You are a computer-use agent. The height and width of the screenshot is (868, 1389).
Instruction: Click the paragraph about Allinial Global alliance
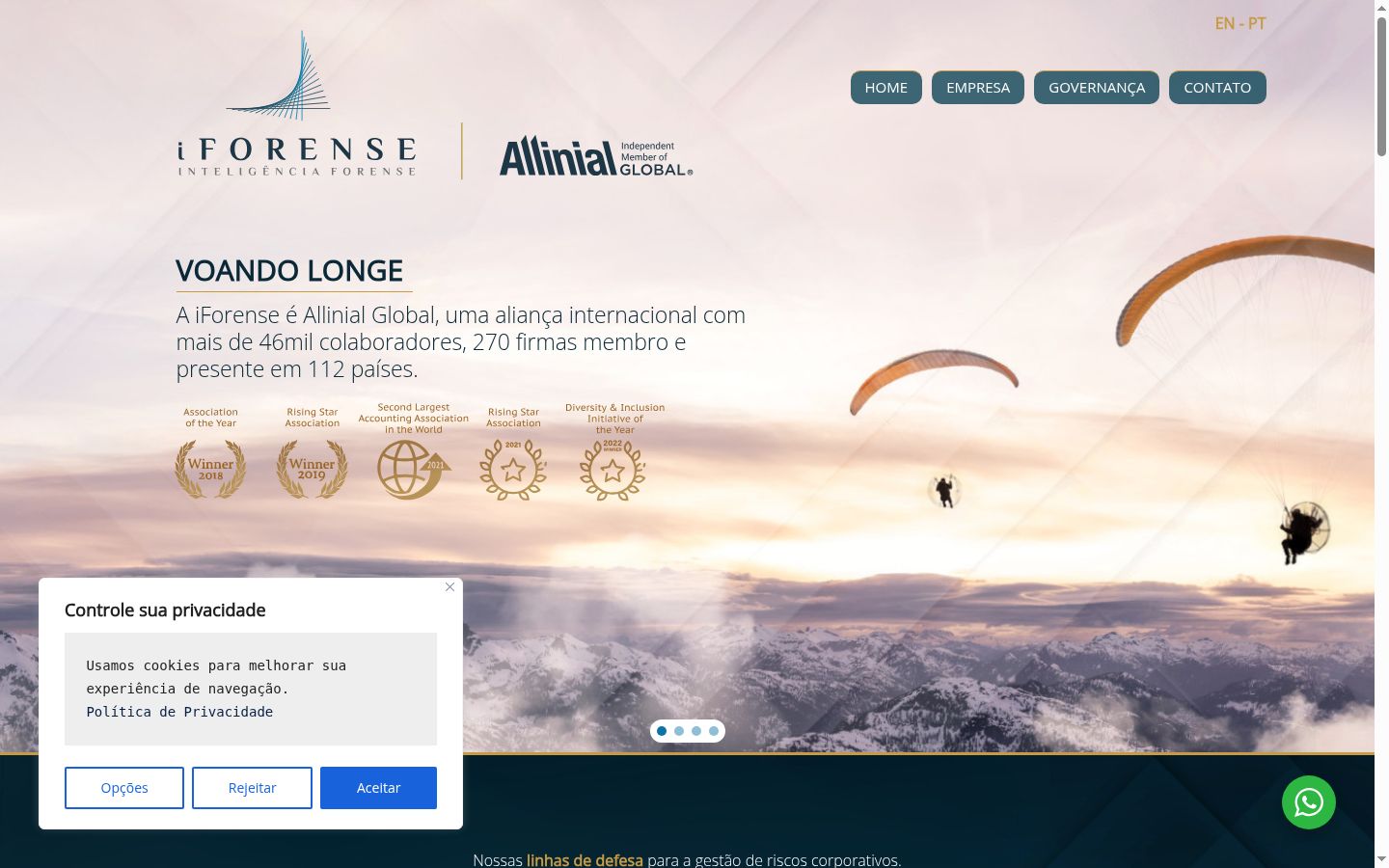point(461,342)
